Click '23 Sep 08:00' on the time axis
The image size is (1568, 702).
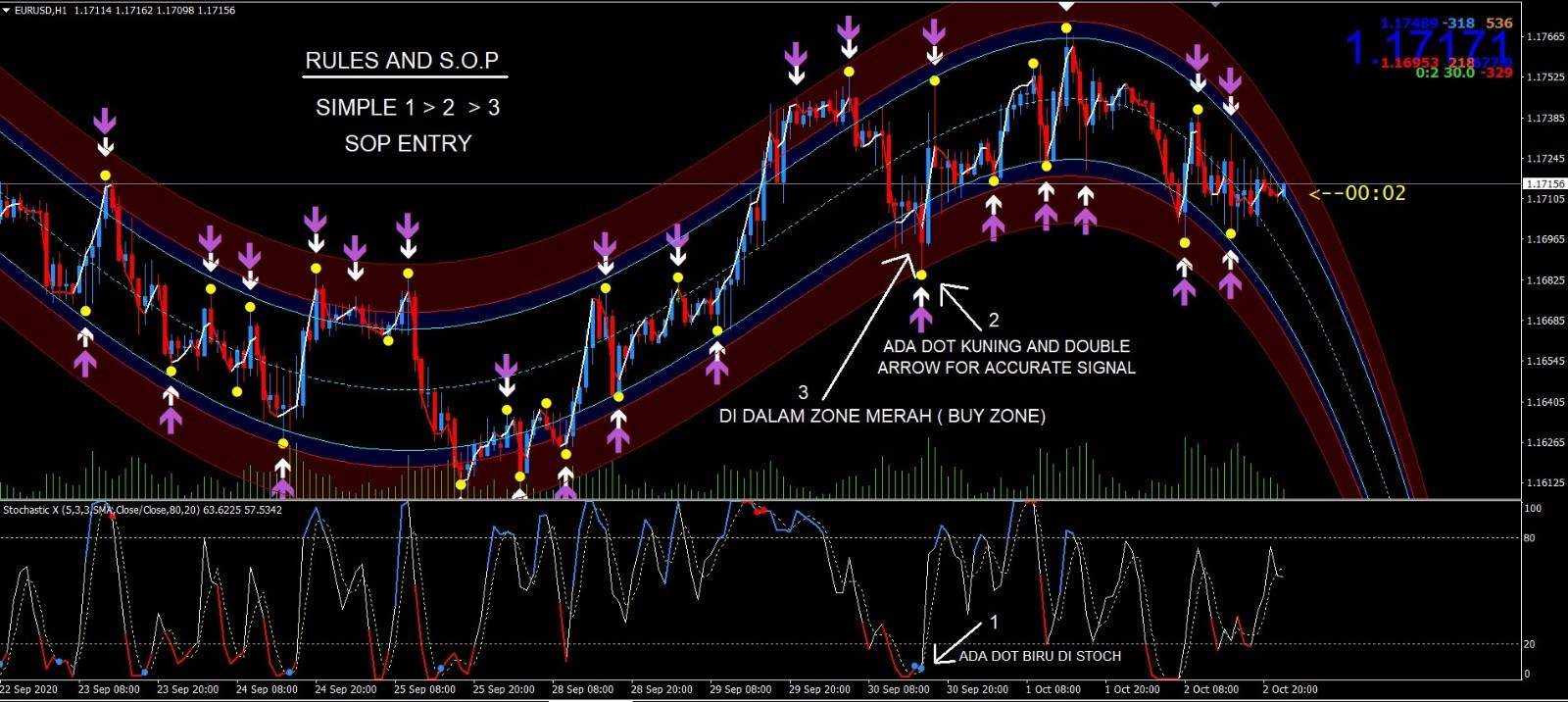click(x=109, y=690)
